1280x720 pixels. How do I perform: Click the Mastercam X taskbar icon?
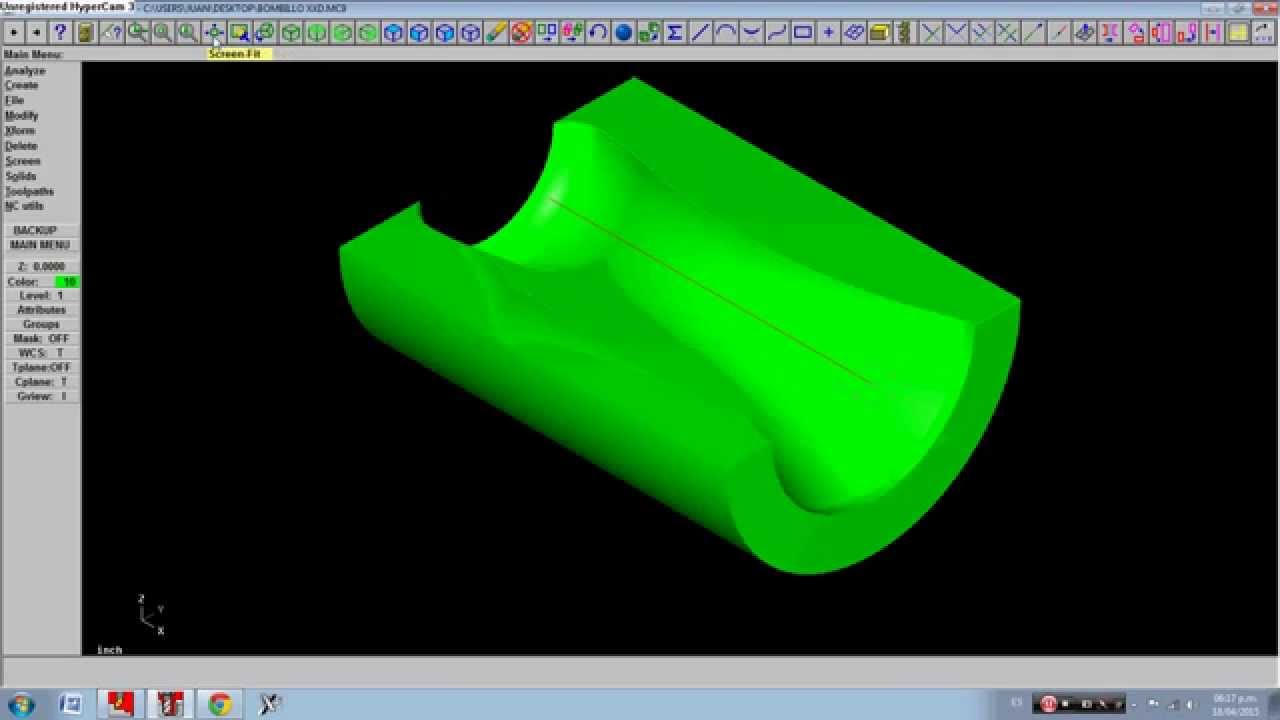point(270,704)
